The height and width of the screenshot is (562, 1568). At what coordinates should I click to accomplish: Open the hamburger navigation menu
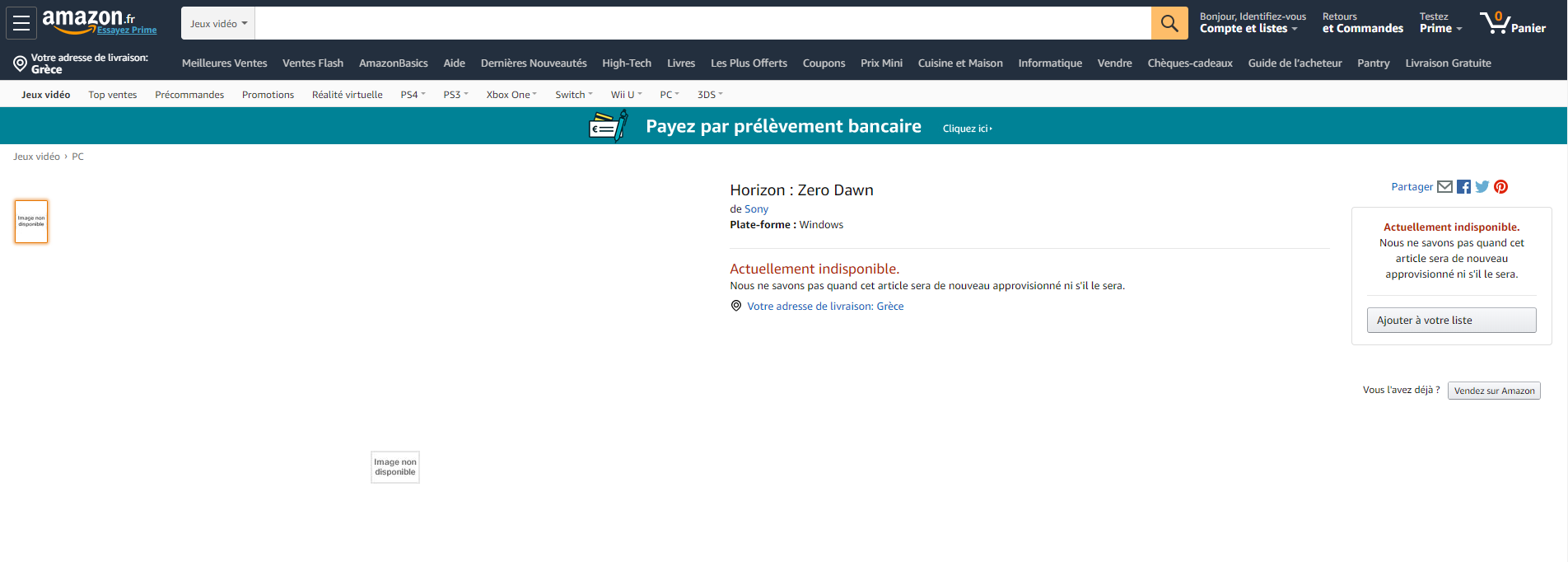(x=21, y=23)
